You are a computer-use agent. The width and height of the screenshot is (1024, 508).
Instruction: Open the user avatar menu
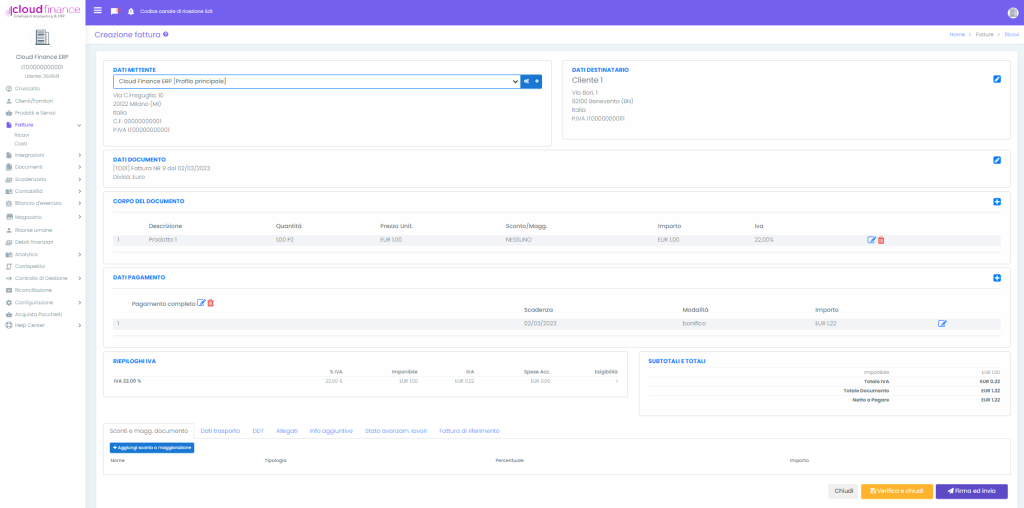pyautogui.click(x=1013, y=12)
